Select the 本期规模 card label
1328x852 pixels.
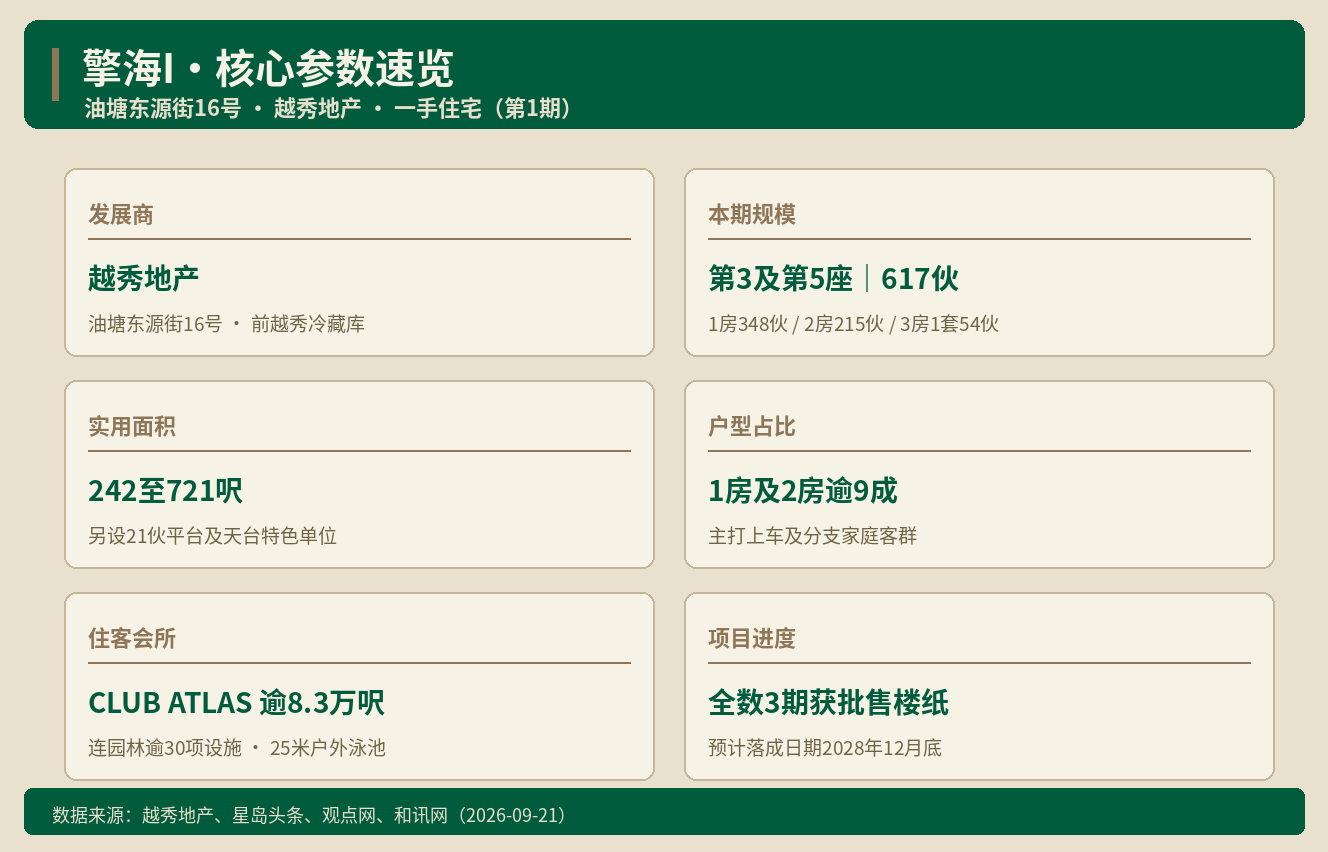click(752, 214)
